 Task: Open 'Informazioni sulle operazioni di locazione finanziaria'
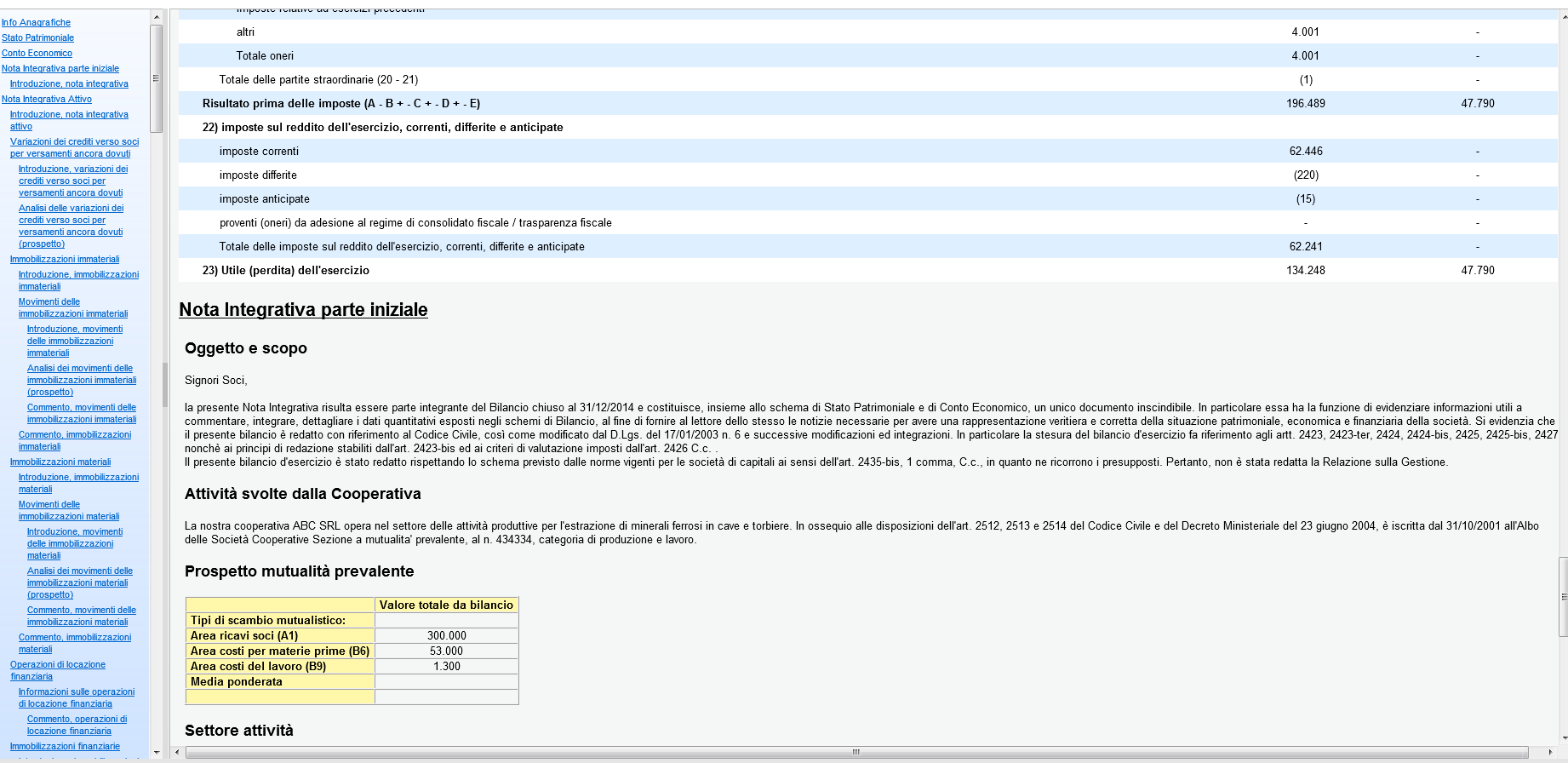77,697
